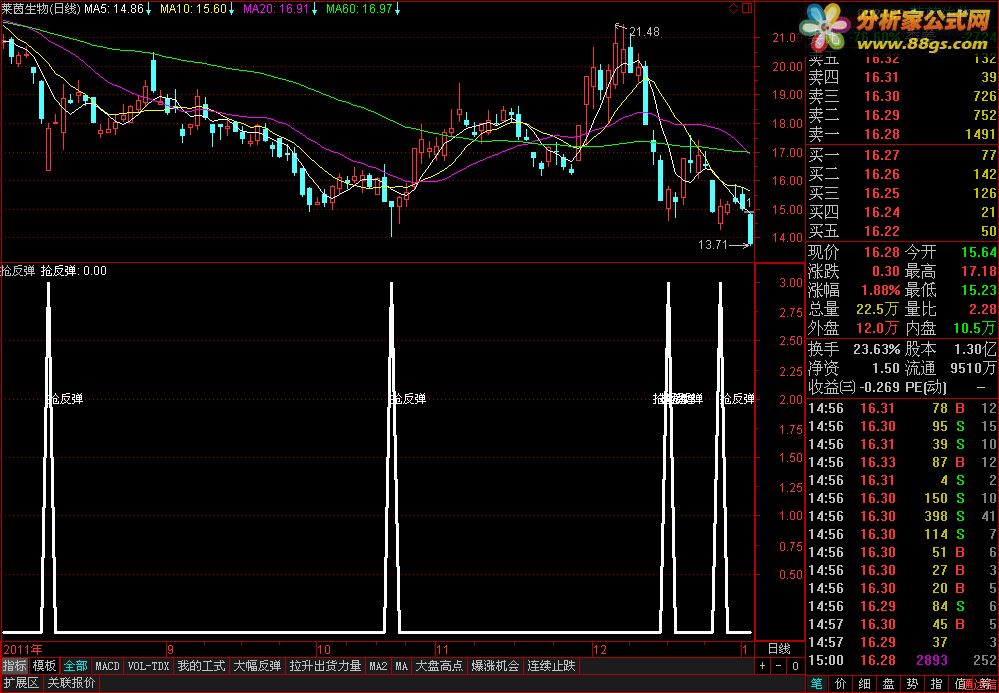Click the MA60: 16.97 label
999x693 pixels.
(363, 9)
